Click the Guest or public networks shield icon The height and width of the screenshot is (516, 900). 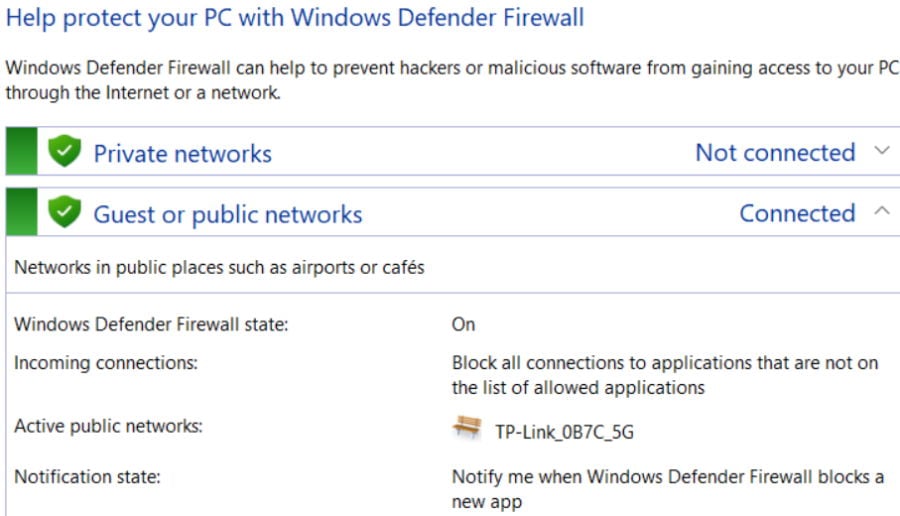click(x=64, y=211)
